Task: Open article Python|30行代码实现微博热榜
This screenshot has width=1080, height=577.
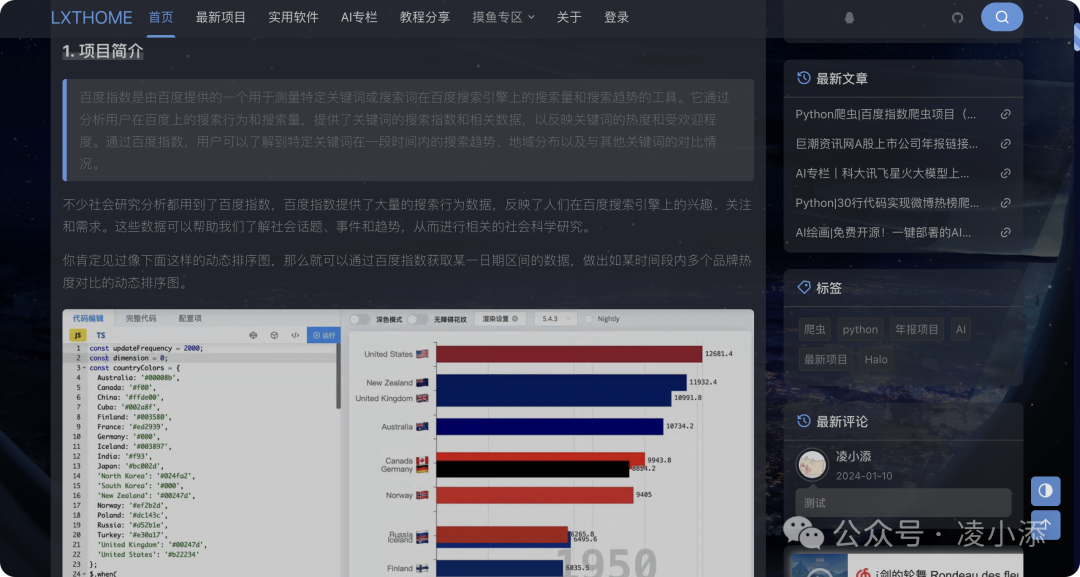Action: point(887,203)
